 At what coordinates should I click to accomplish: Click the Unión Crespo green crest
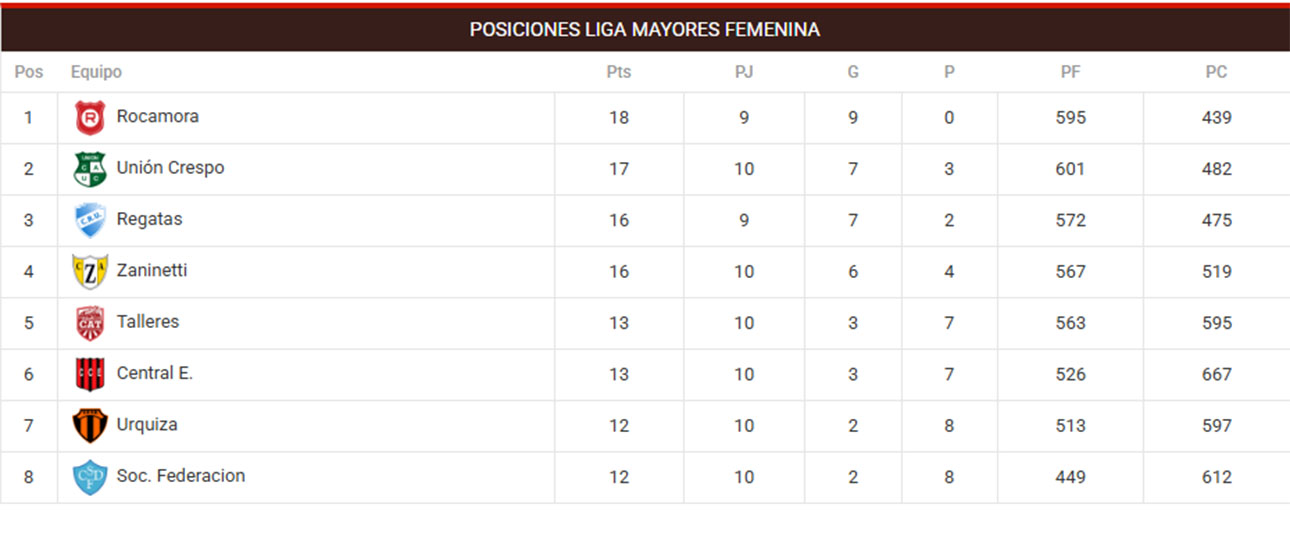90,169
